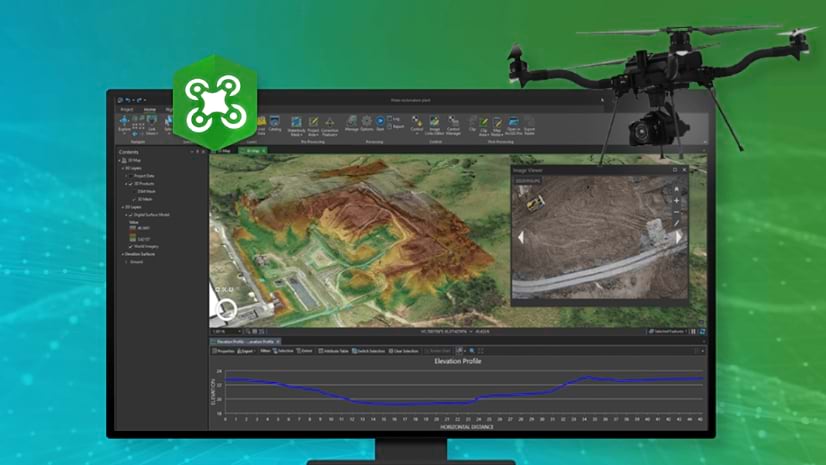The height and width of the screenshot is (465, 826).
Task: Click the blue elevation profile line
Action: (x=464, y=392)
